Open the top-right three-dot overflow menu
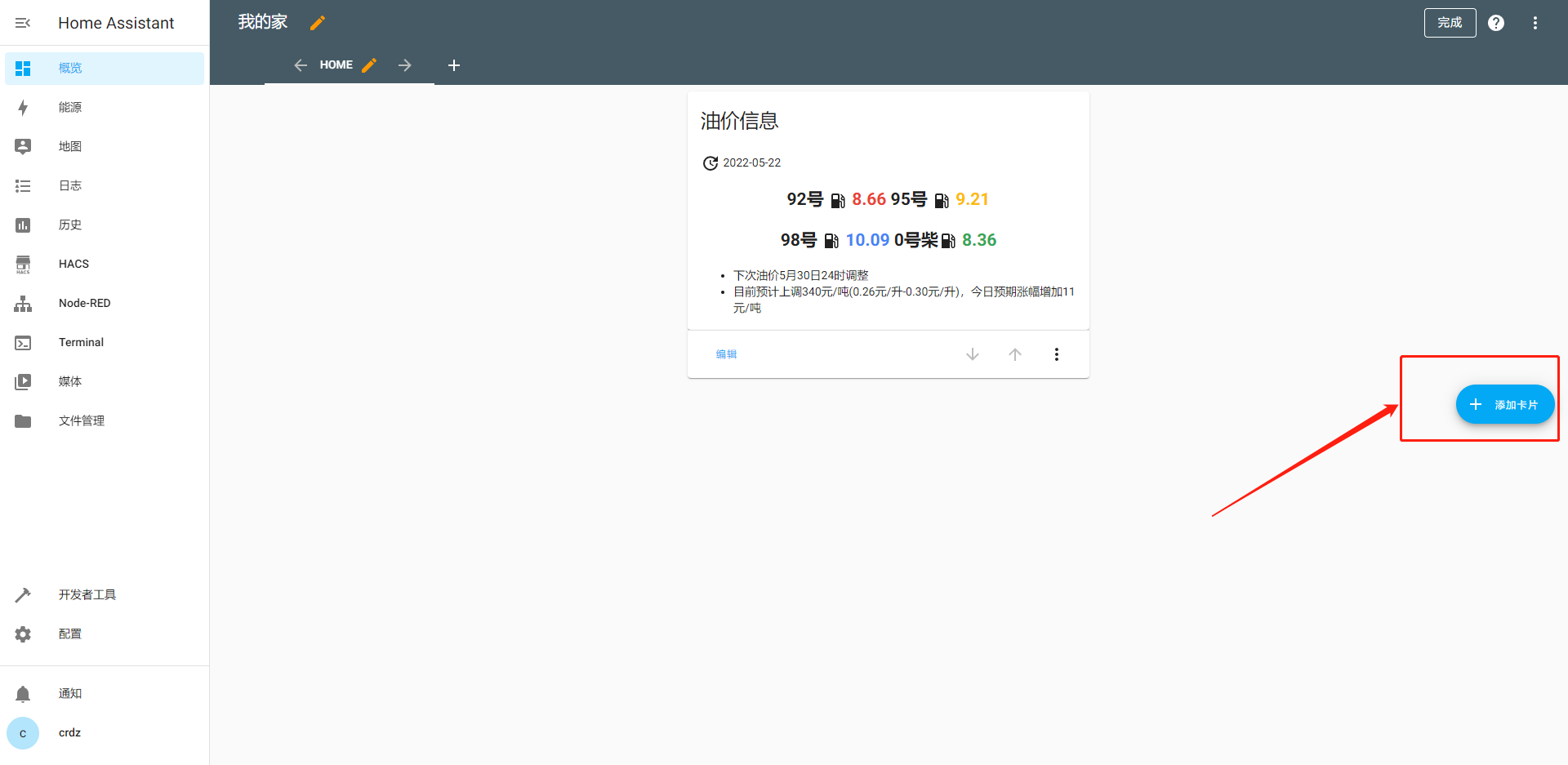Screen dimensions: 1568x765 pos(1535,23)
